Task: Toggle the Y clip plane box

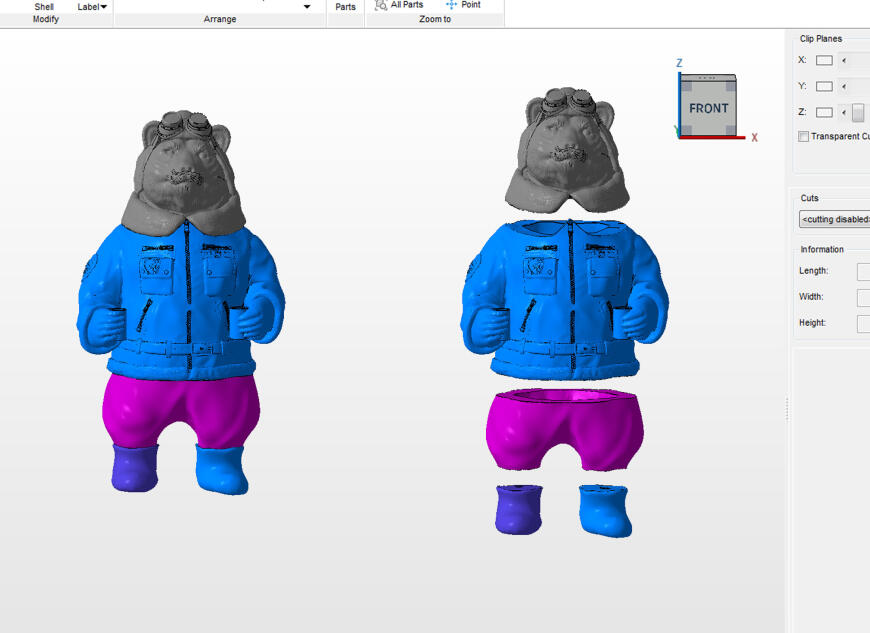Action: point(824,86)
